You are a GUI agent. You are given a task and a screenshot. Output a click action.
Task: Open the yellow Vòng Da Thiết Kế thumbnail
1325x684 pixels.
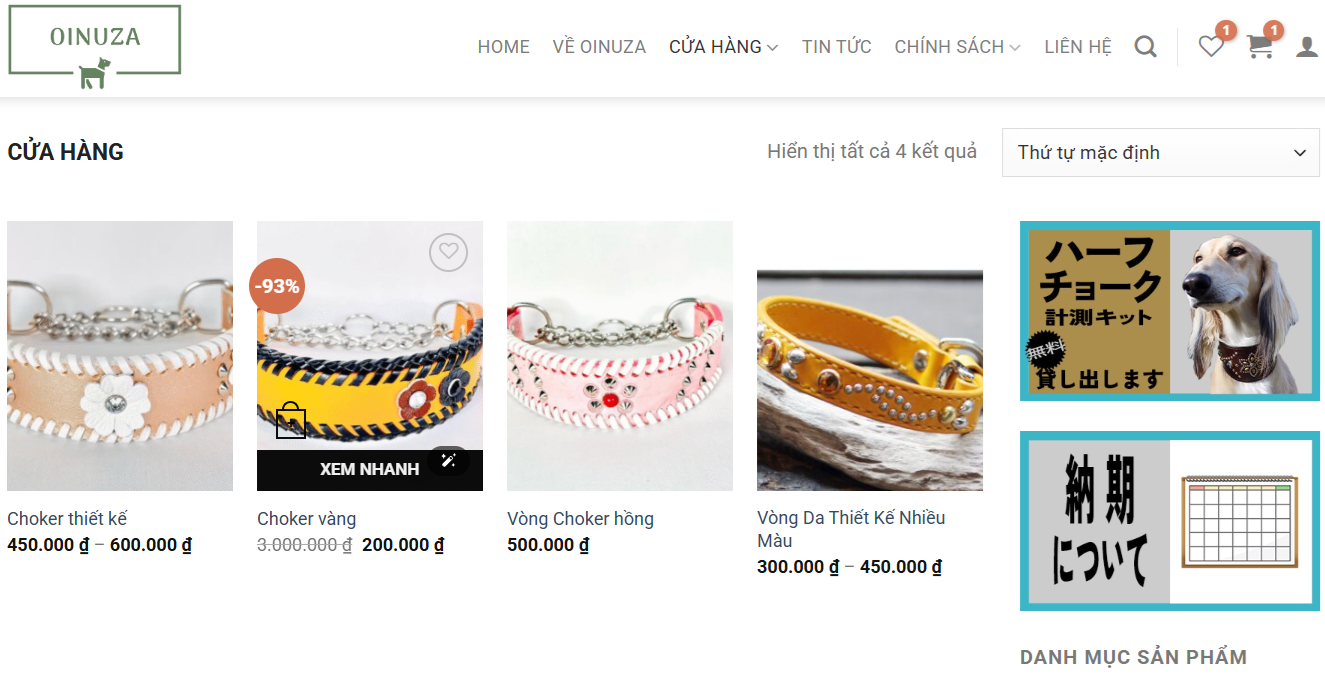[x=870, y=380]
